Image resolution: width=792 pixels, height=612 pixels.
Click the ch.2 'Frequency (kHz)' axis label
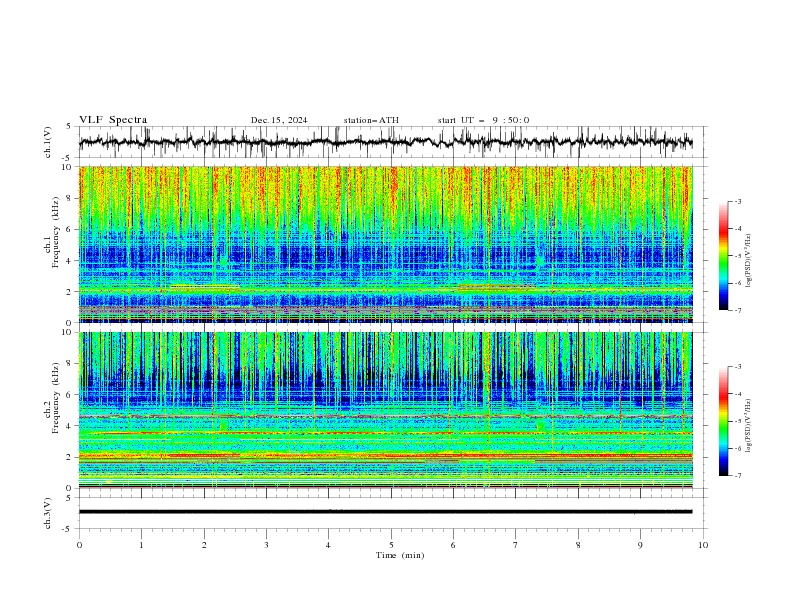(57, 398)
